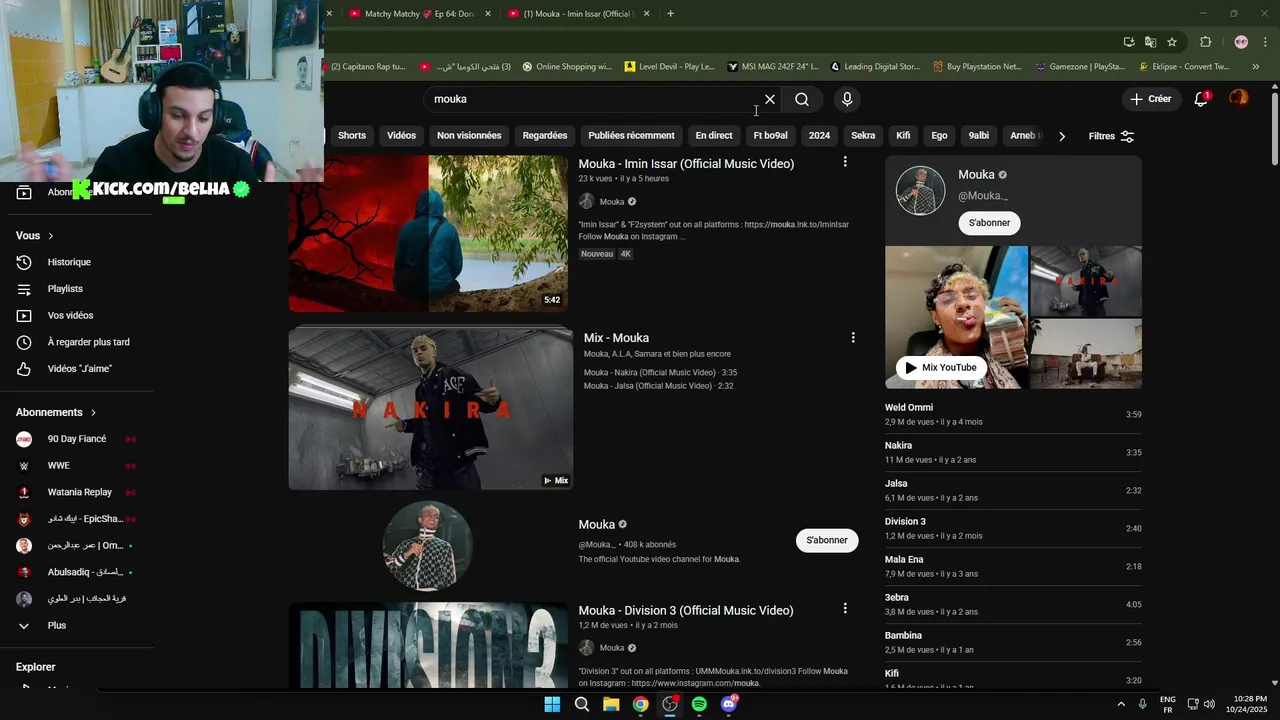Select the Ft bo9al filter chip
The width and height of the screenshot is (1280, 720).
pos(770,136)
